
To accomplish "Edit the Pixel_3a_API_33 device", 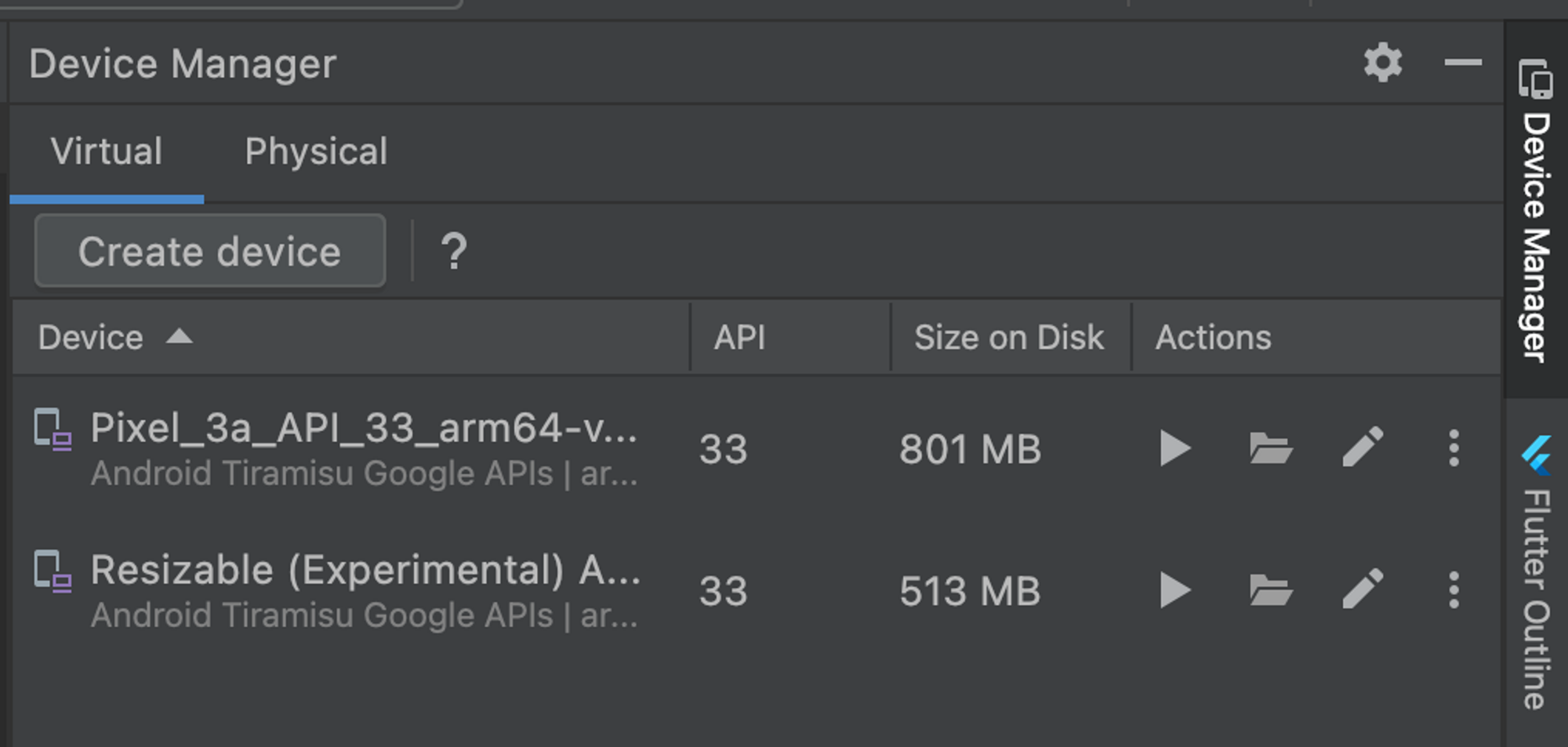I will (1363, 448).
